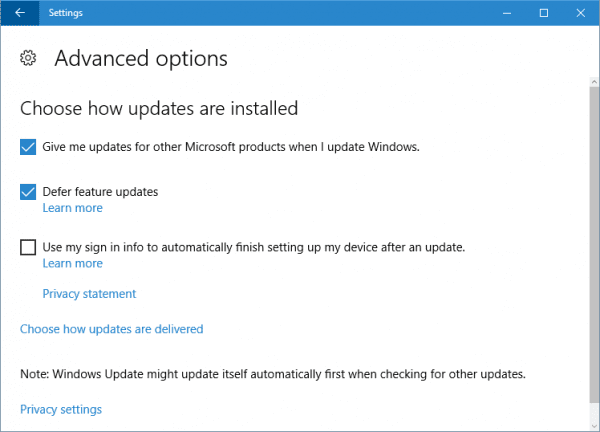This screenshot has height=432, width=600.
Task: Maximize the Settings window
Action: point(543,13)
